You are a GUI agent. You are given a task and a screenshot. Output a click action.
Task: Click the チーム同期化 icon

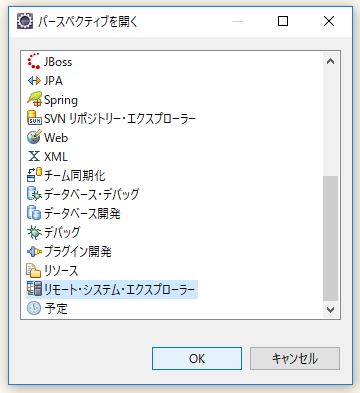point(34,175)
